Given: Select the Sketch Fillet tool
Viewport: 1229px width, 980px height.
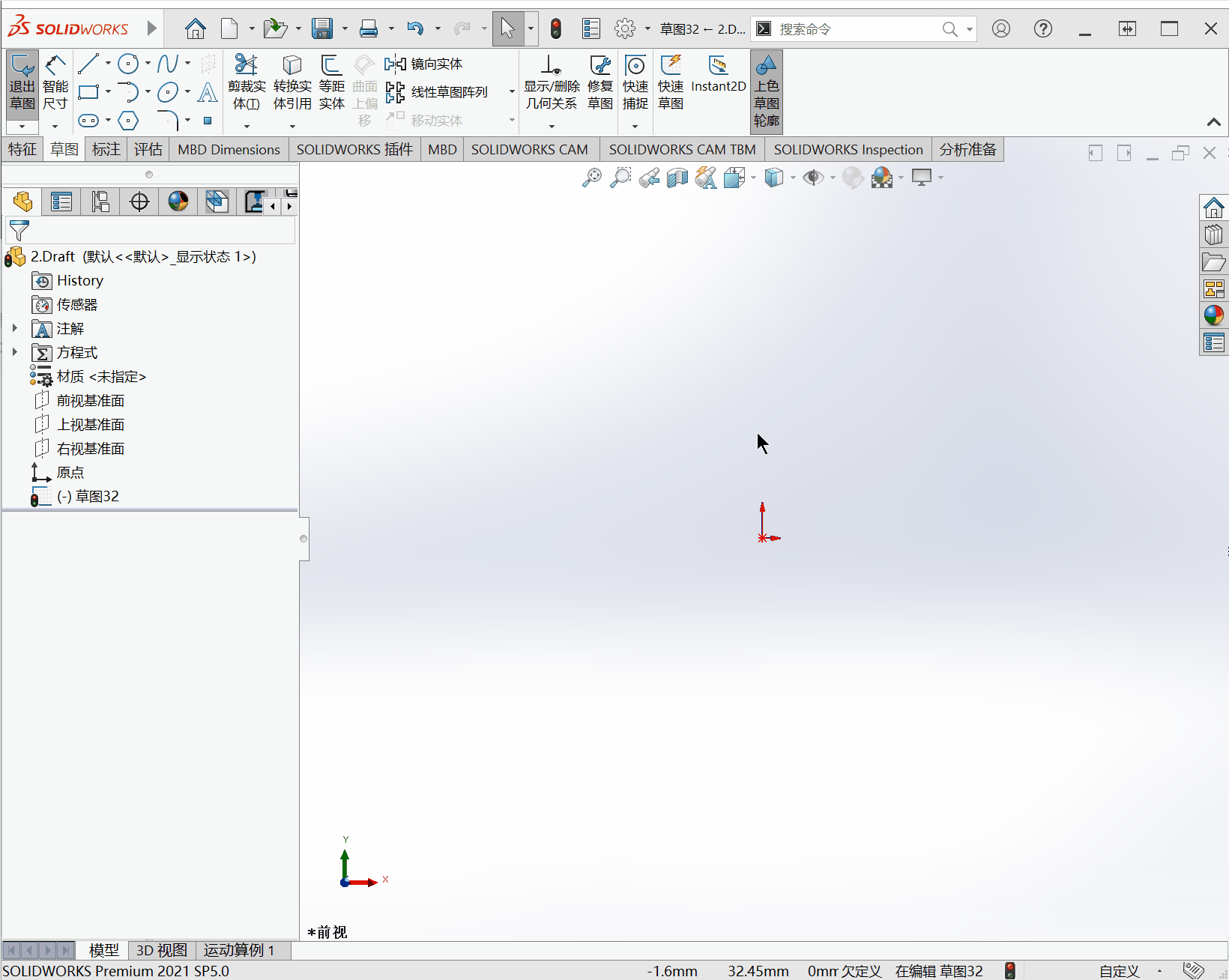Looking at the screenshot, I should pyautogui.click(x=168, y=120).
